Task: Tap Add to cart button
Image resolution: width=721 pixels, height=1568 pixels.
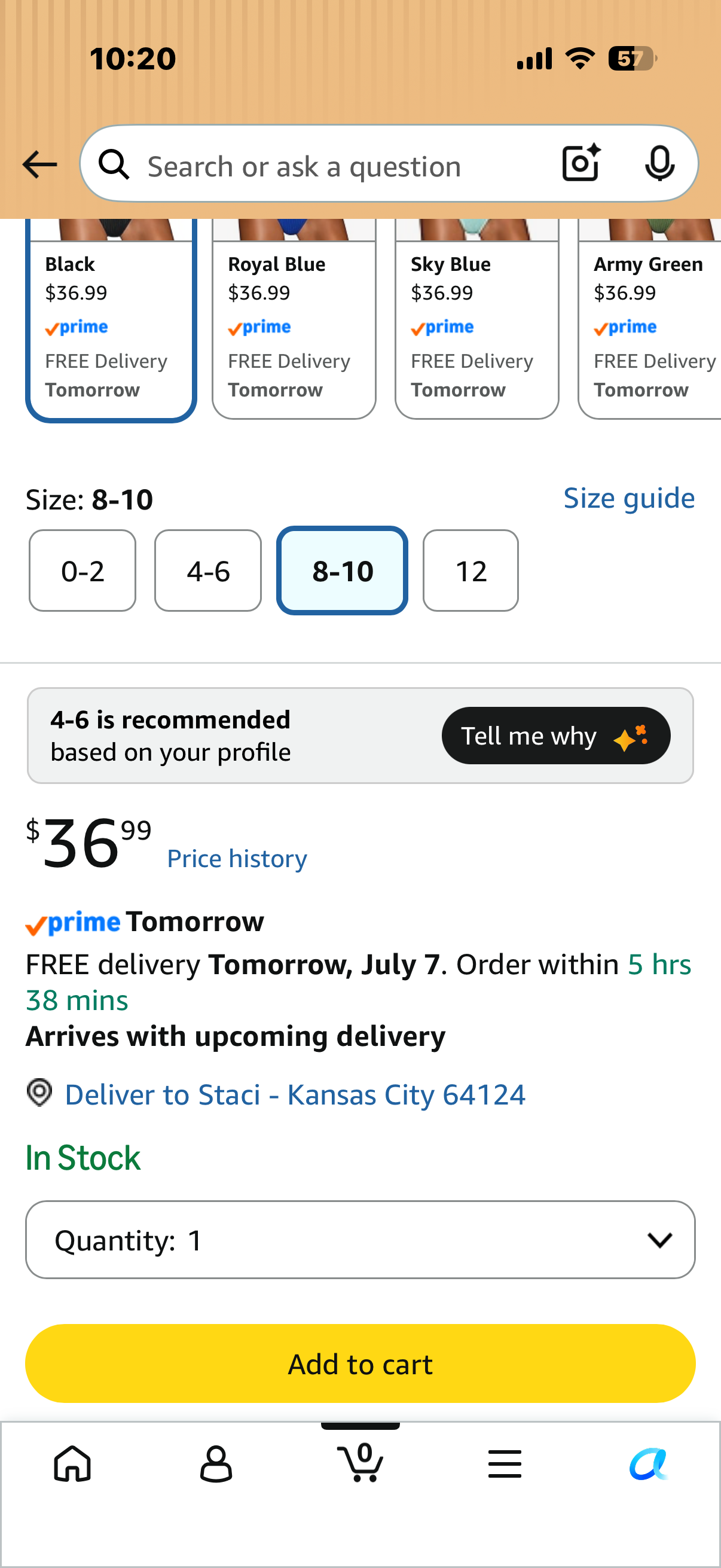Action: 360,1363
